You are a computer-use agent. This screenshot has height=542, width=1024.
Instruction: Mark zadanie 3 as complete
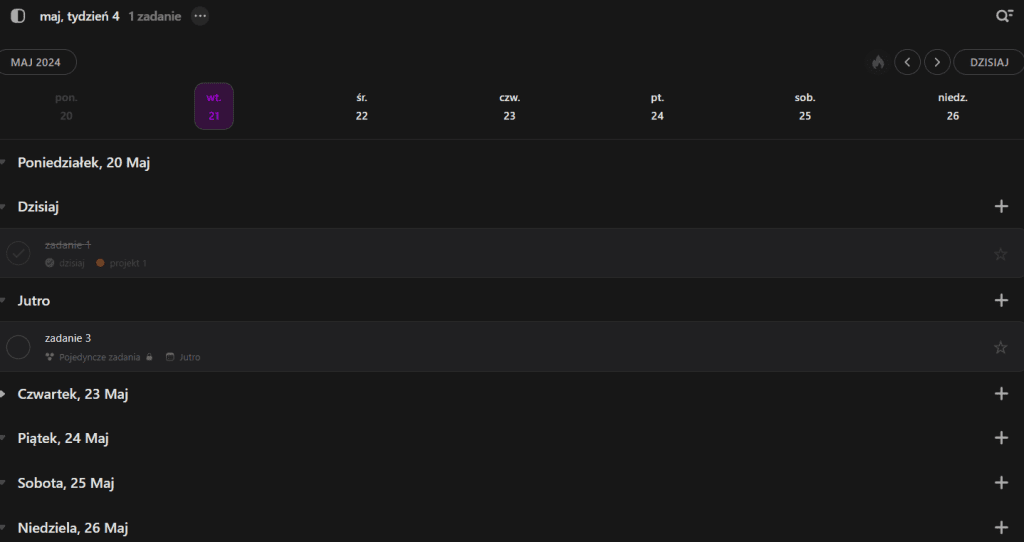pos(18,347)
